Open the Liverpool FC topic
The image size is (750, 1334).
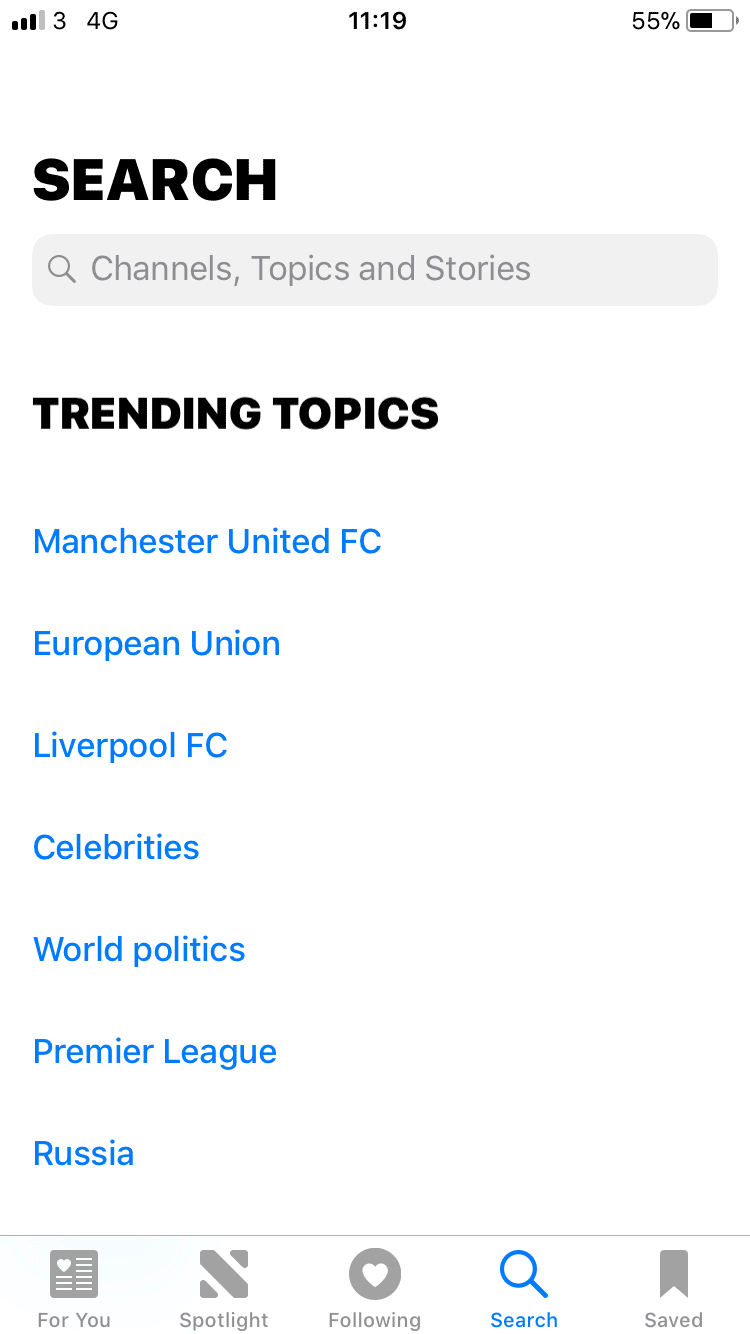coord(130,746)
